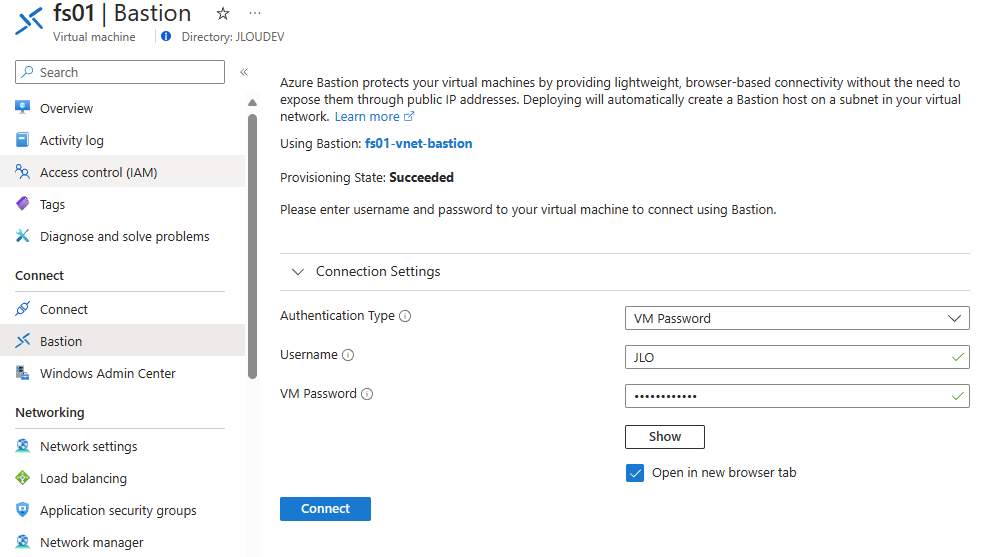Click the Networking section heading
988x557 pixels.
pos(50,413)
